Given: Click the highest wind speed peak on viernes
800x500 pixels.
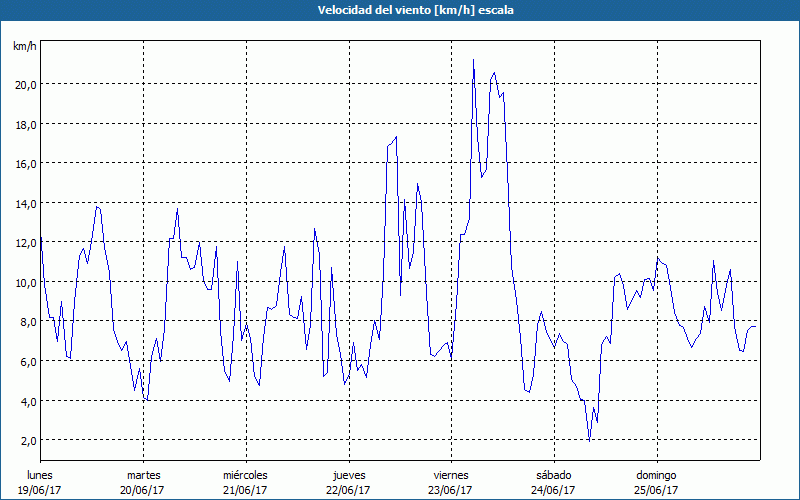Looking at the screenshot, I should click(x=473, y=60).
